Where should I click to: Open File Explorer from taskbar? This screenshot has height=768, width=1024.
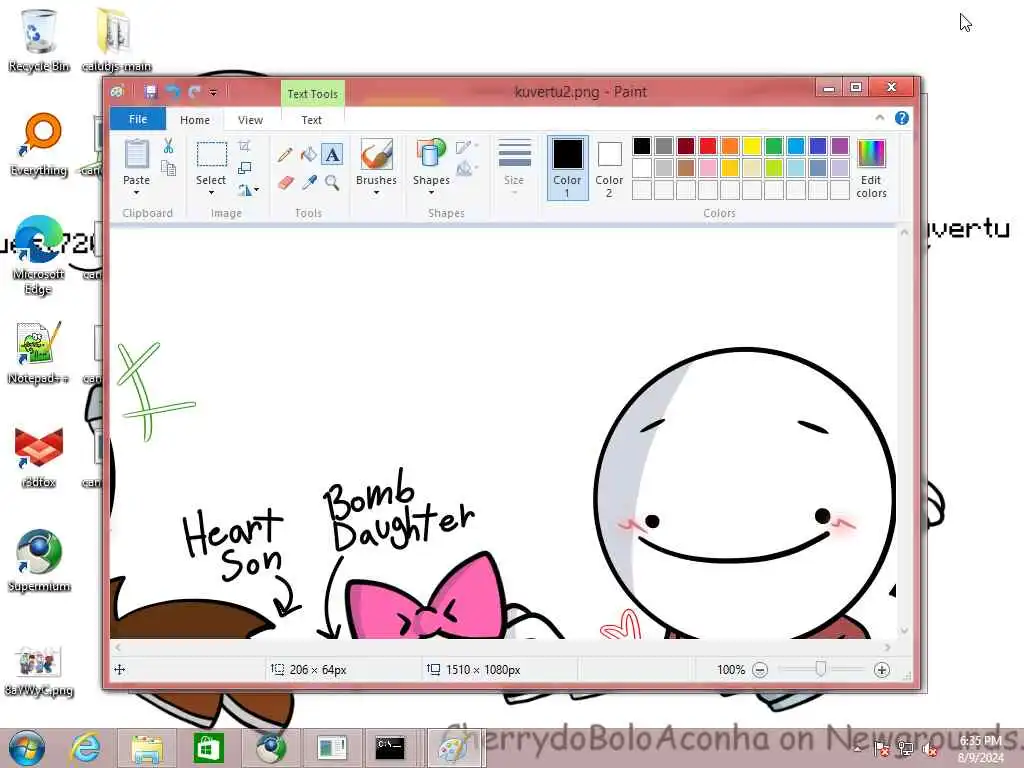[147, 749]
